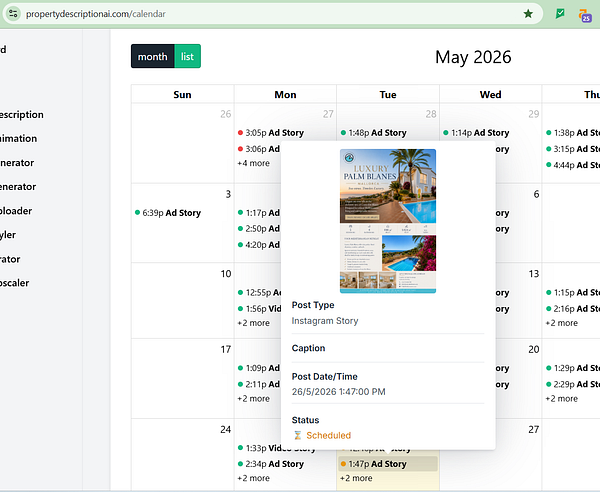Click the Mon column header
The image size is (600, 492).
pyautogui.click(x=285, y=94)
